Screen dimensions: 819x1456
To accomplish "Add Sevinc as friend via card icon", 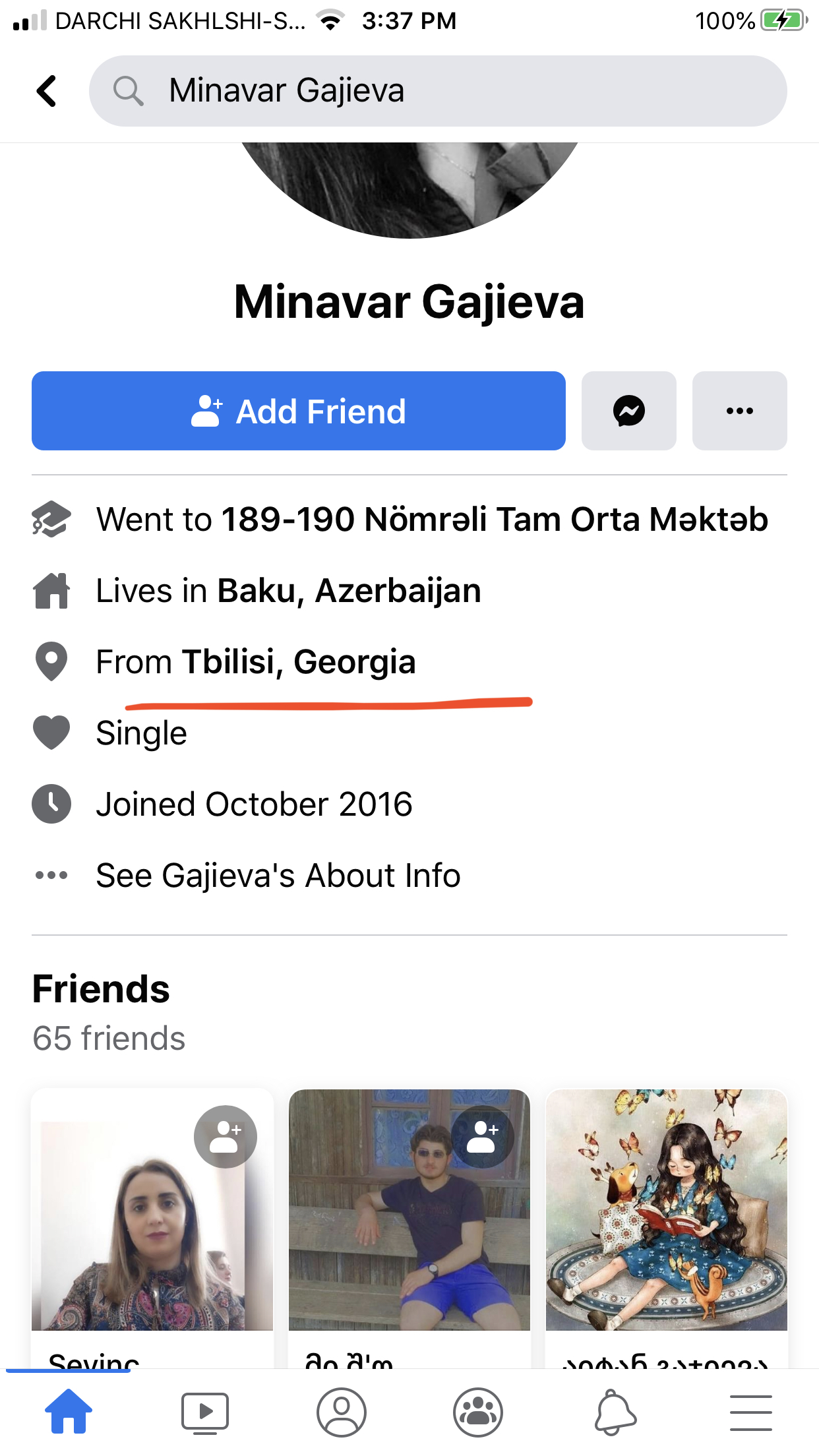I will pos(225,1137).
